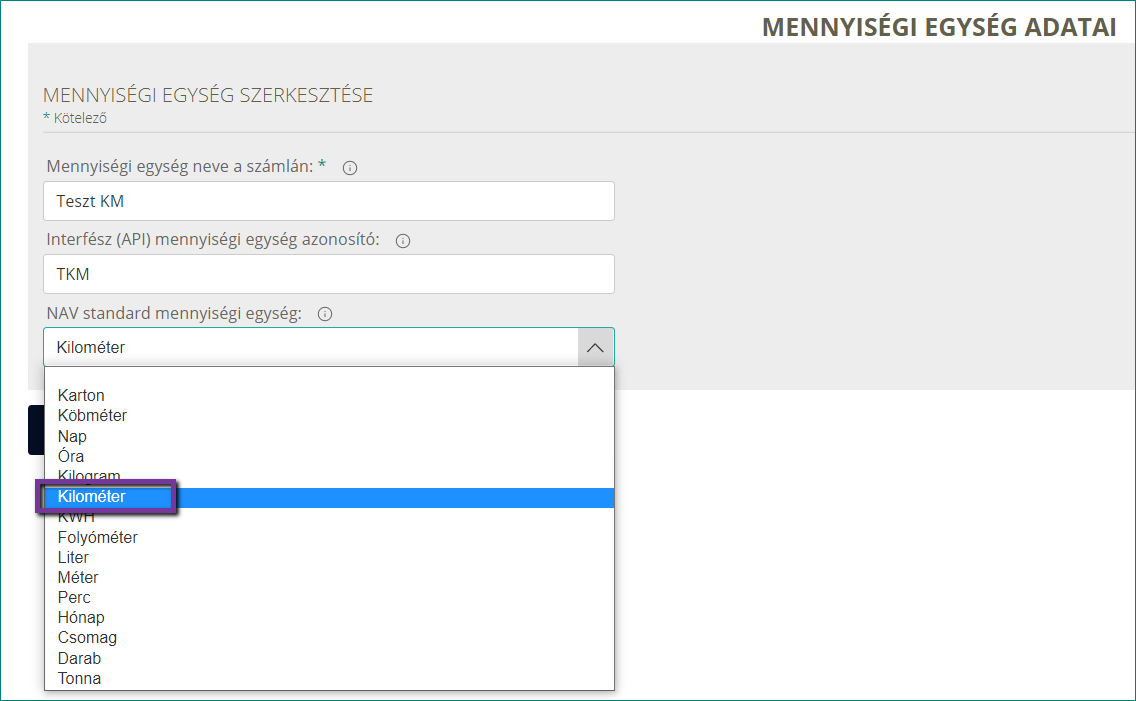The image size is (1136, 701).
Task: Click the Kilométer dropdown field
Action: point(329,348)
